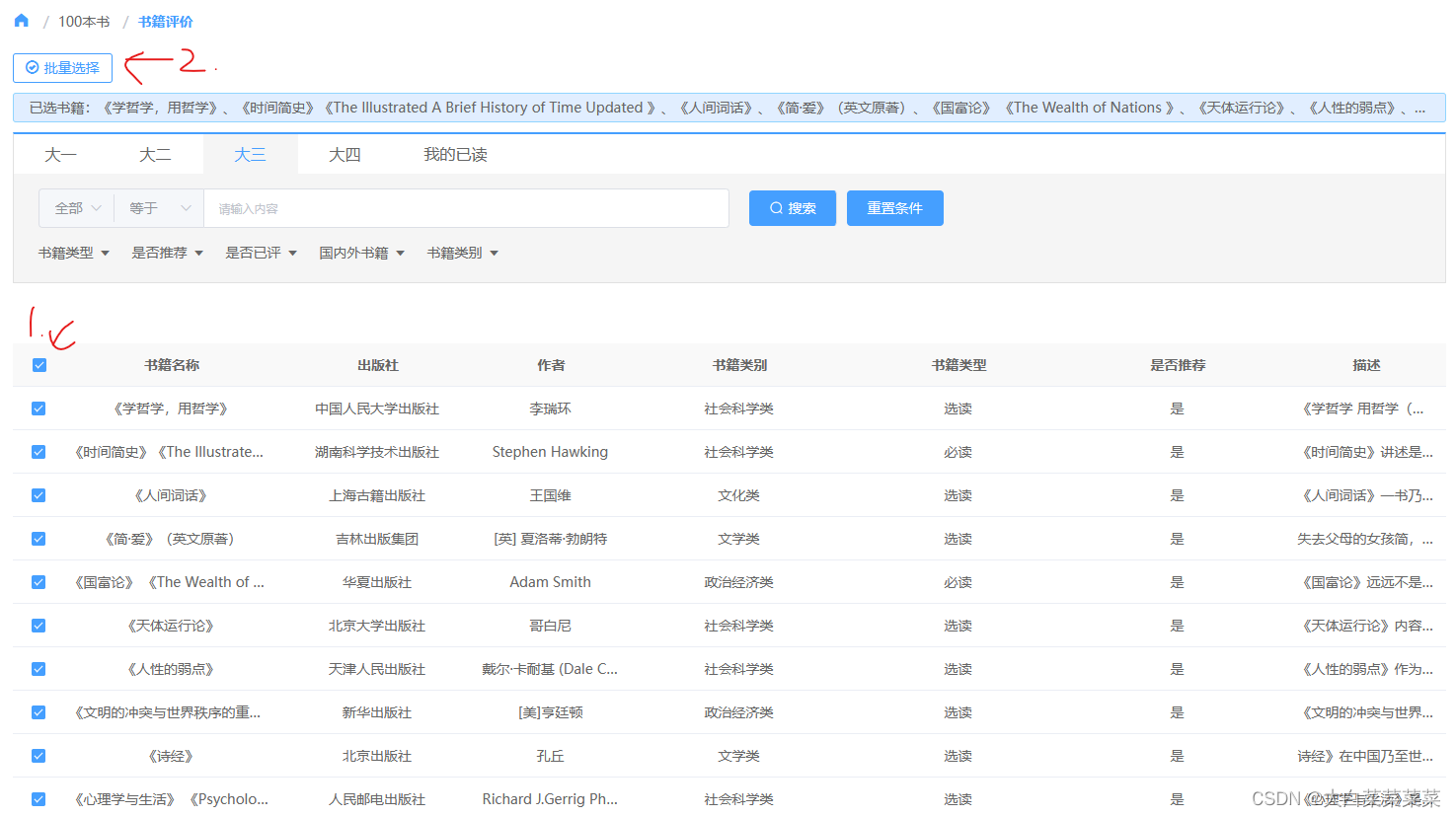The image size is (1456, 817).
Task: Expand the 国内外书籍 filter dropdown
Action: (x=362, y=254)
